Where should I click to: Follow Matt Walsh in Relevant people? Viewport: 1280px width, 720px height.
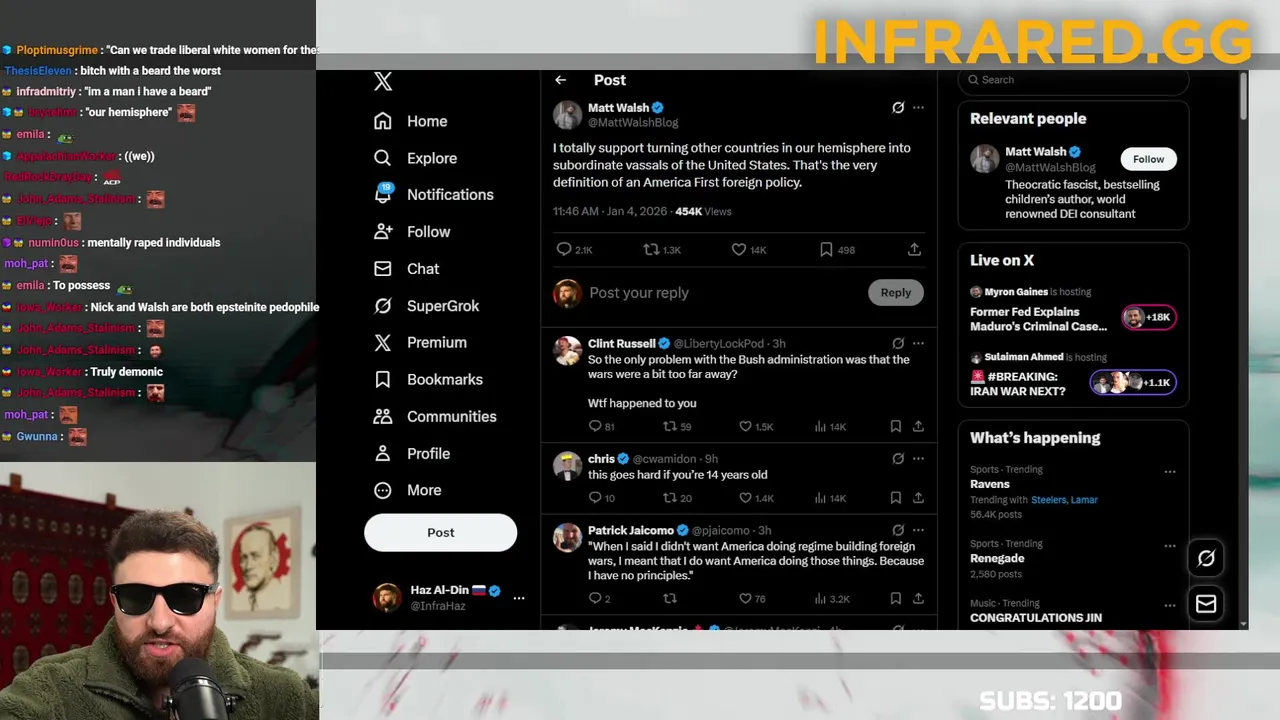click(1148, 159)
